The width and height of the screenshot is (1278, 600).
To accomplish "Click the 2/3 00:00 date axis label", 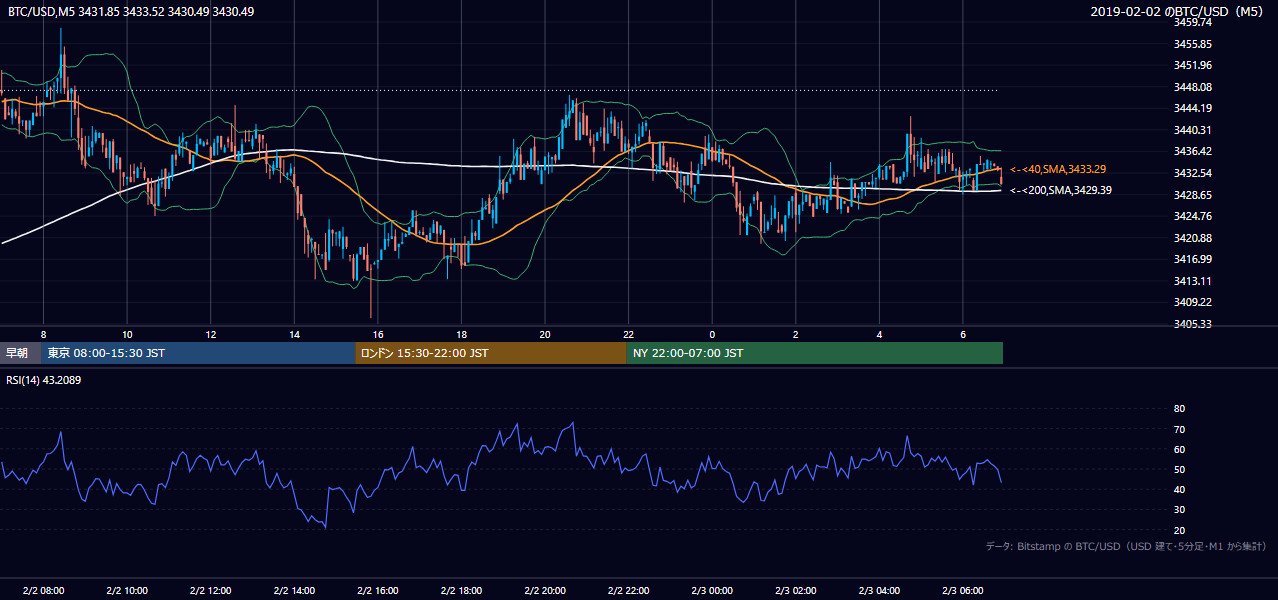I will click(712, 591).
